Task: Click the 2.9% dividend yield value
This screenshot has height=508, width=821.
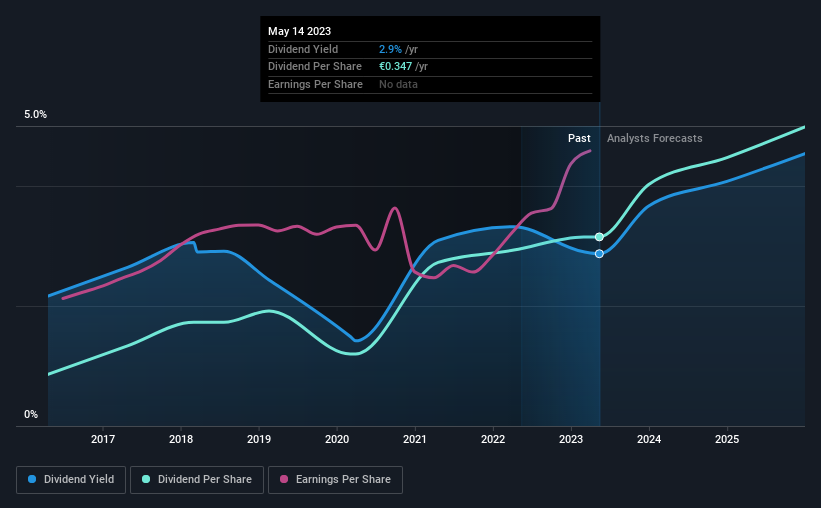Action: [390, 49]
